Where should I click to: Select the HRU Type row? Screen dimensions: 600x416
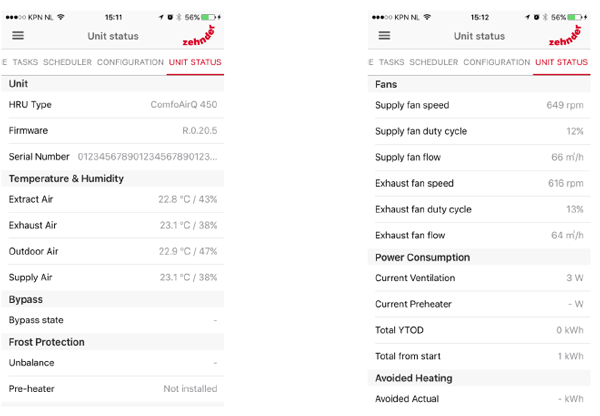[x=112, y=104]
